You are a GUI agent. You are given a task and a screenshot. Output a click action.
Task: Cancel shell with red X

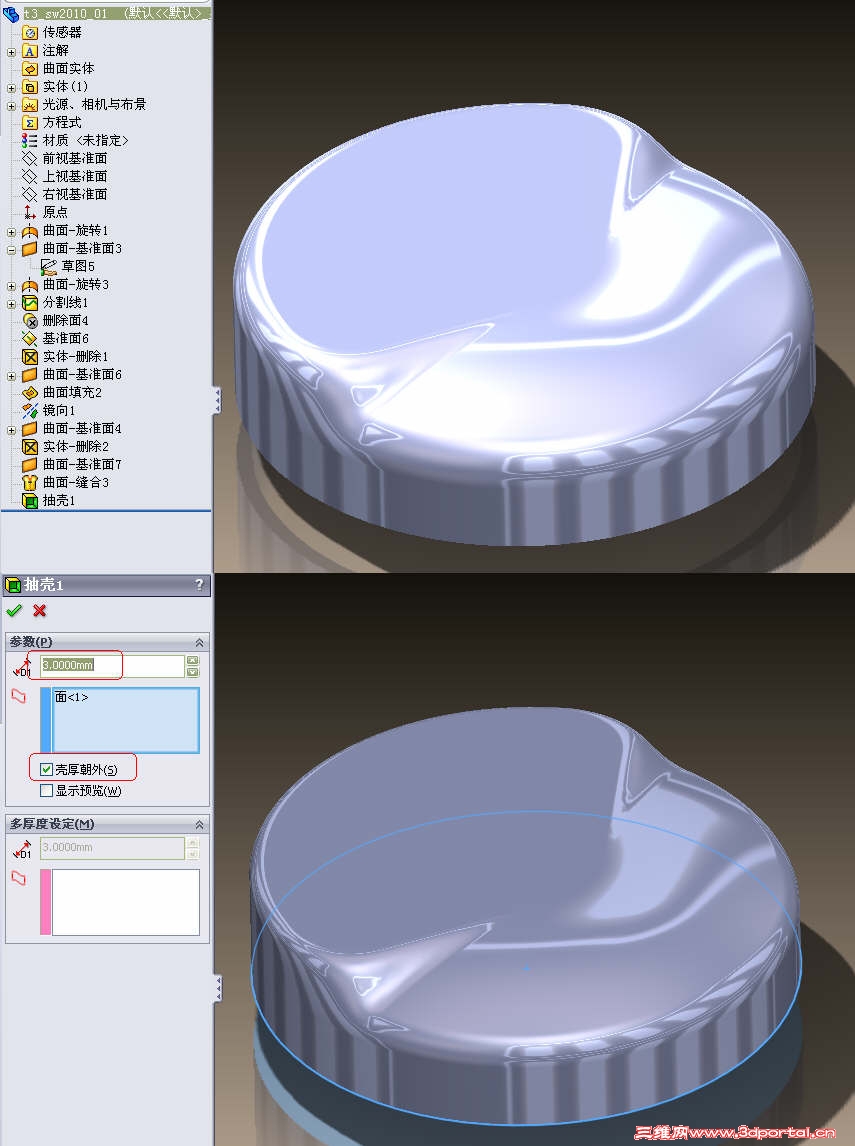[39, 610]
